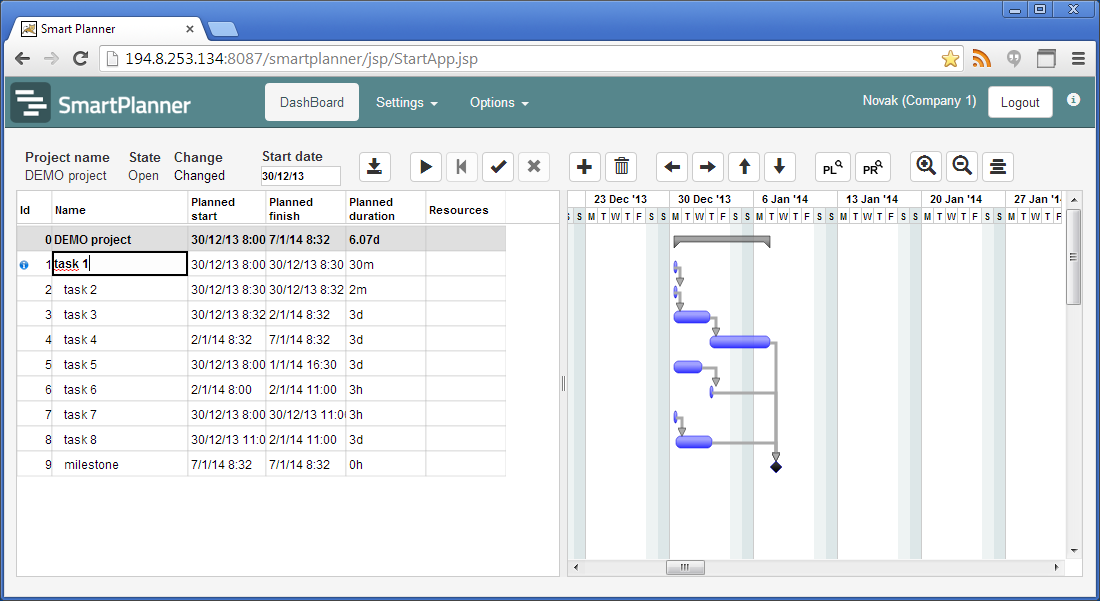Select the DashBoard tab
The height and width of the screenshot is (601, 1100).
pos(311,102)
